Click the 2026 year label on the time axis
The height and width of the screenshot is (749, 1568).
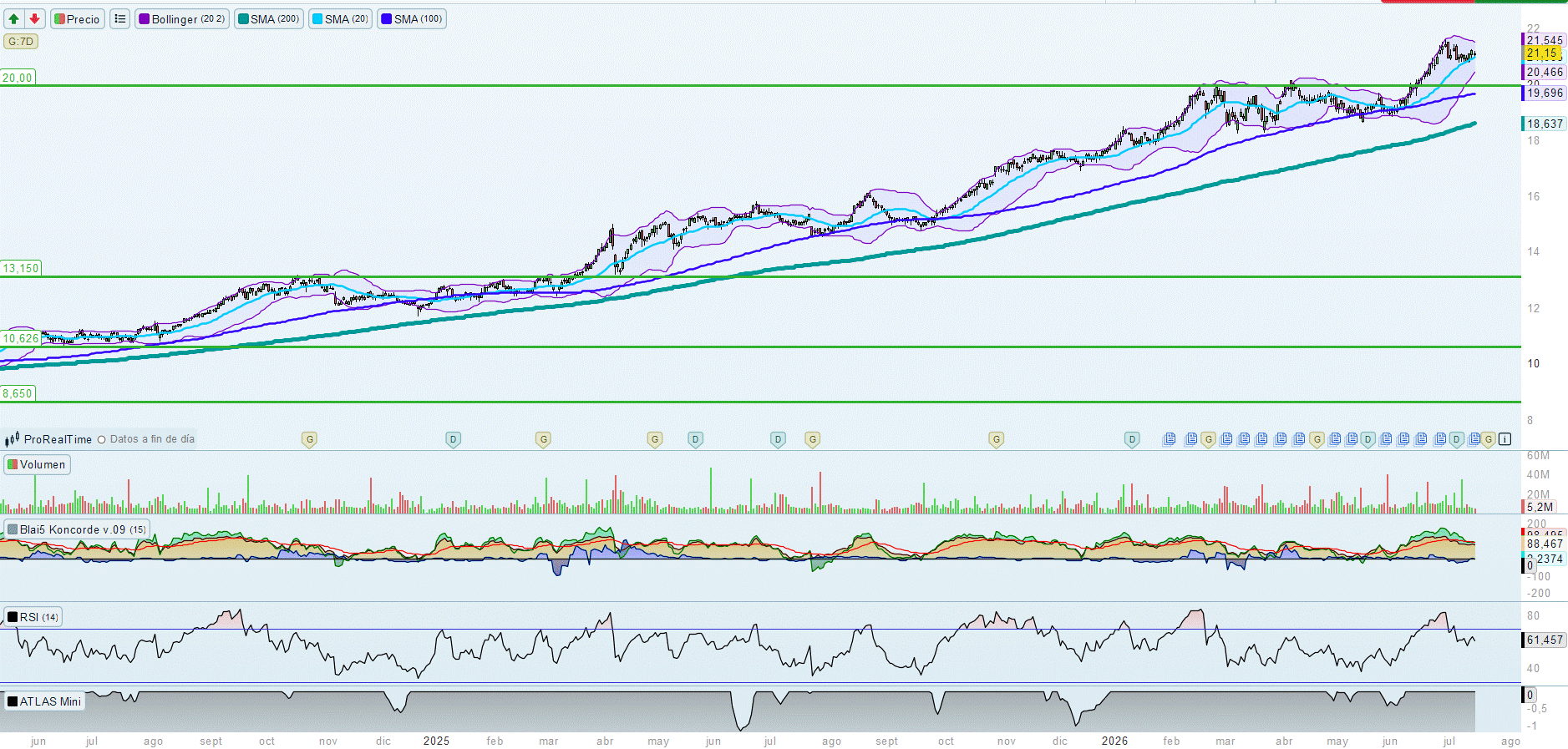pyautogui.click(x=1114, y=741)
